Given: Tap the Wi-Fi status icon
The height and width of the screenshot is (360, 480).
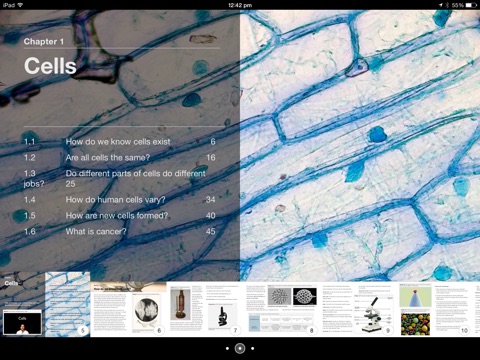Looking at the screenshot, I should [x=20, y=5].
